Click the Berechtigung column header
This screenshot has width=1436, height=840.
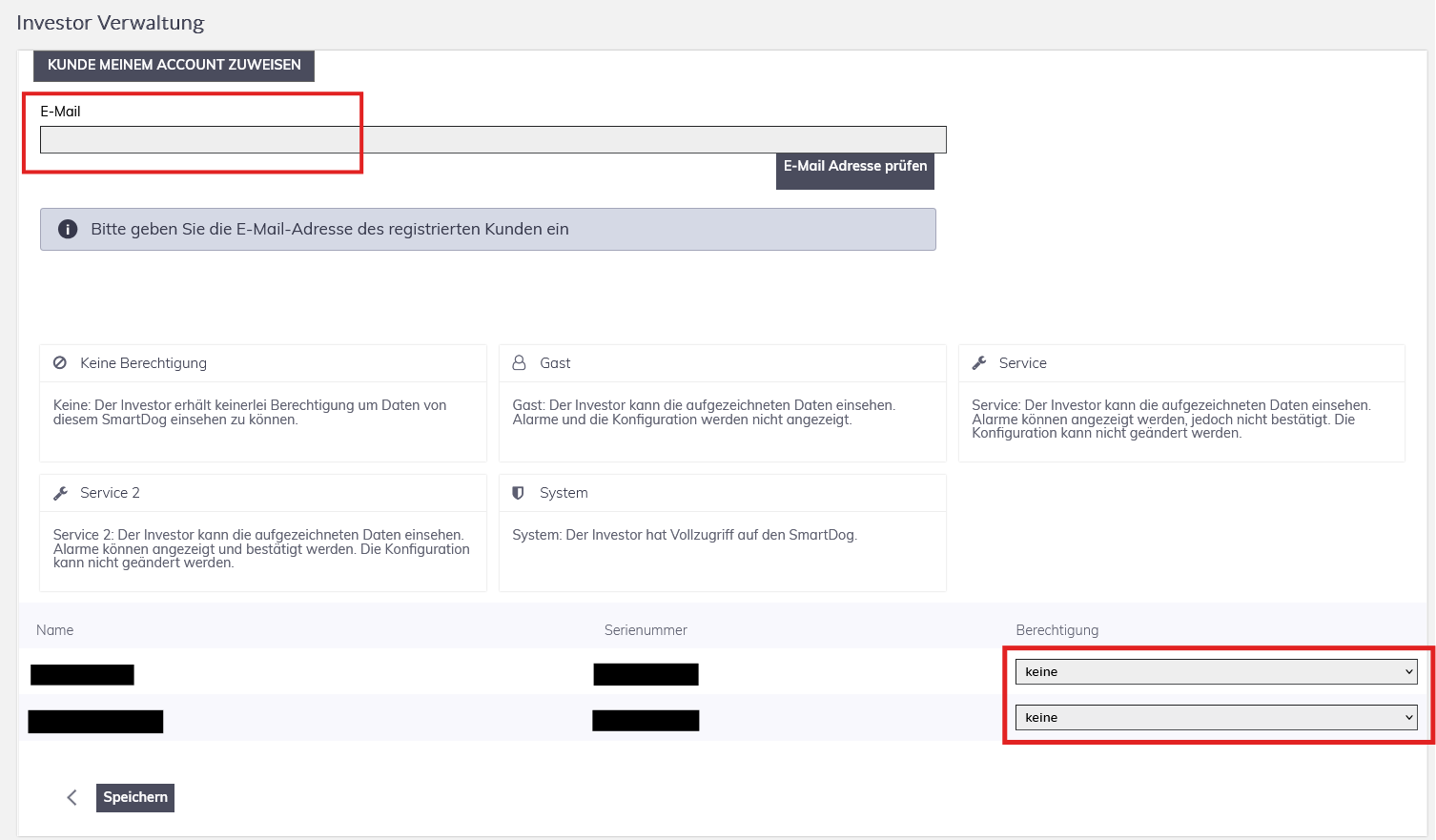click(x=1056, y=630)
